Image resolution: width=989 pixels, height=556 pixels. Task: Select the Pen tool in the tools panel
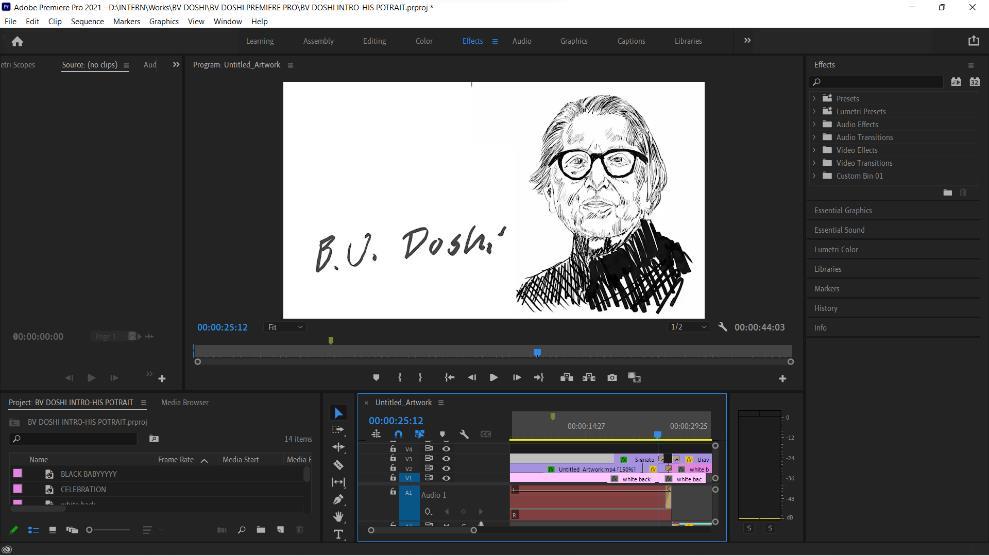click(x=338, y=499)
